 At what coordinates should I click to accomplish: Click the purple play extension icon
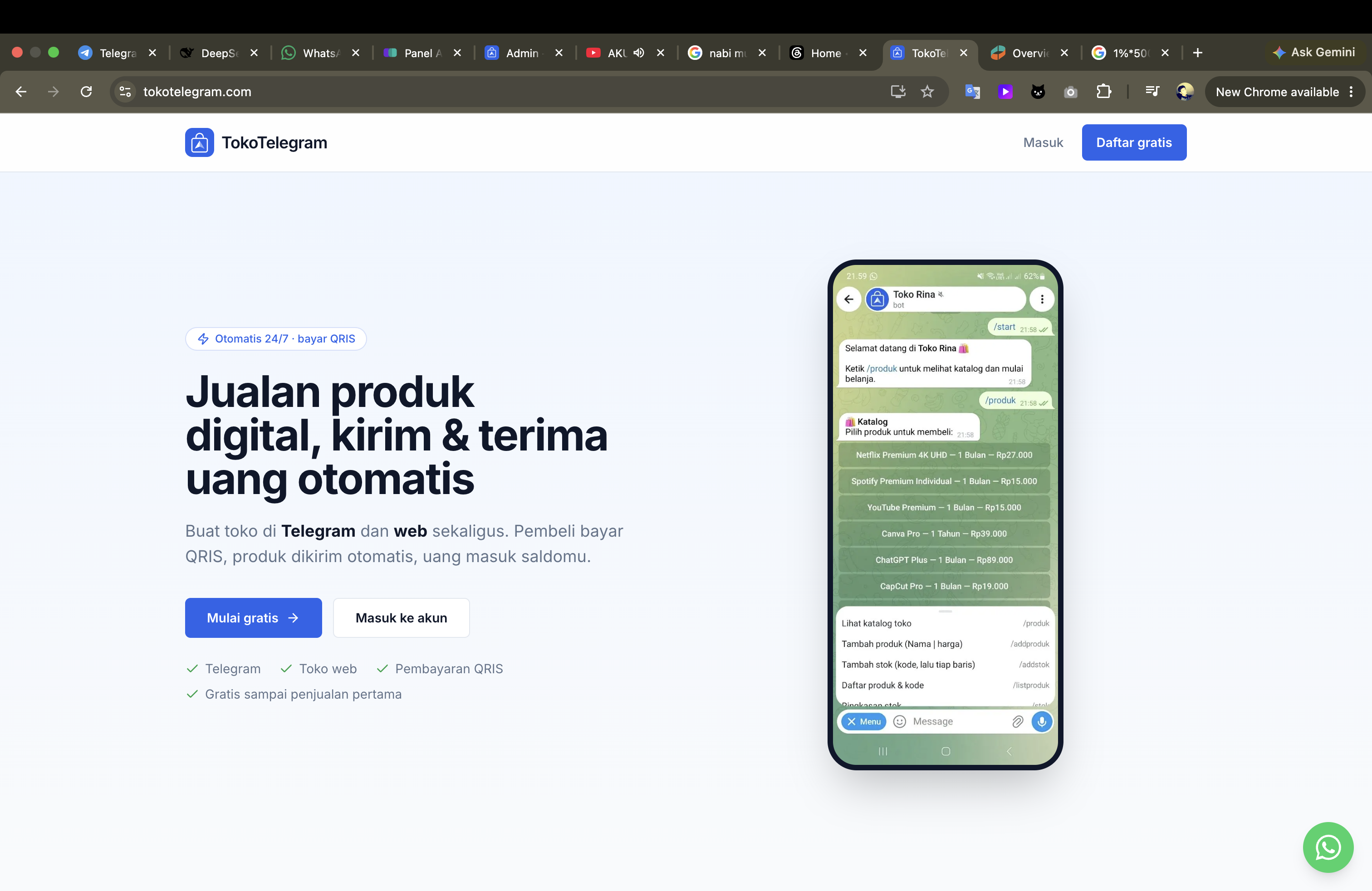point(1005,92)
